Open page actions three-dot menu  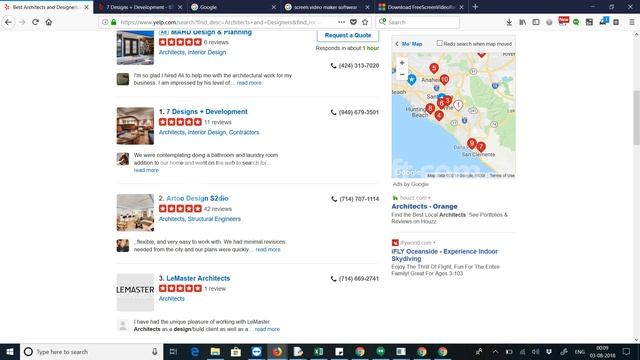(342, 22)
